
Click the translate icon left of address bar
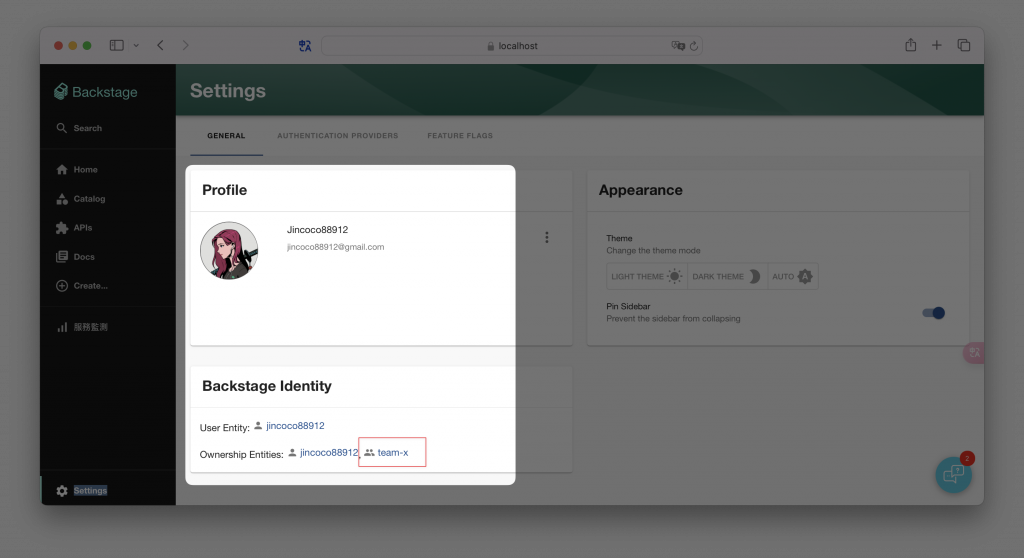click(x=305, y=46)
